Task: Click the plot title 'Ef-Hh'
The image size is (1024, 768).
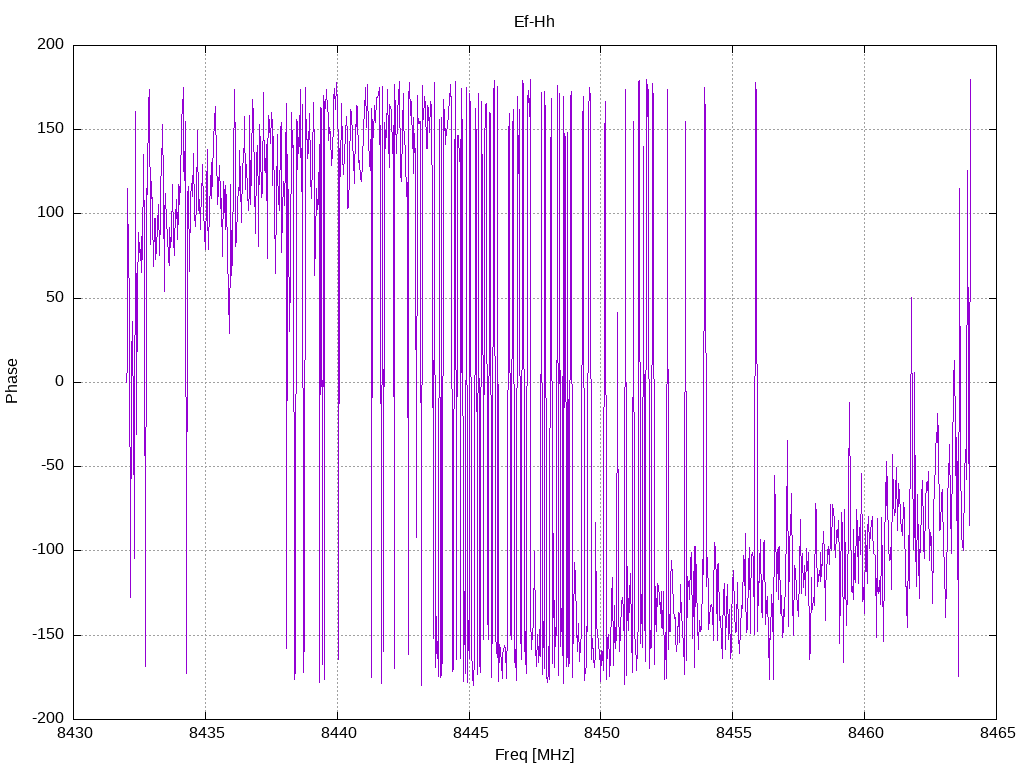Action: (x=534, y=22)
